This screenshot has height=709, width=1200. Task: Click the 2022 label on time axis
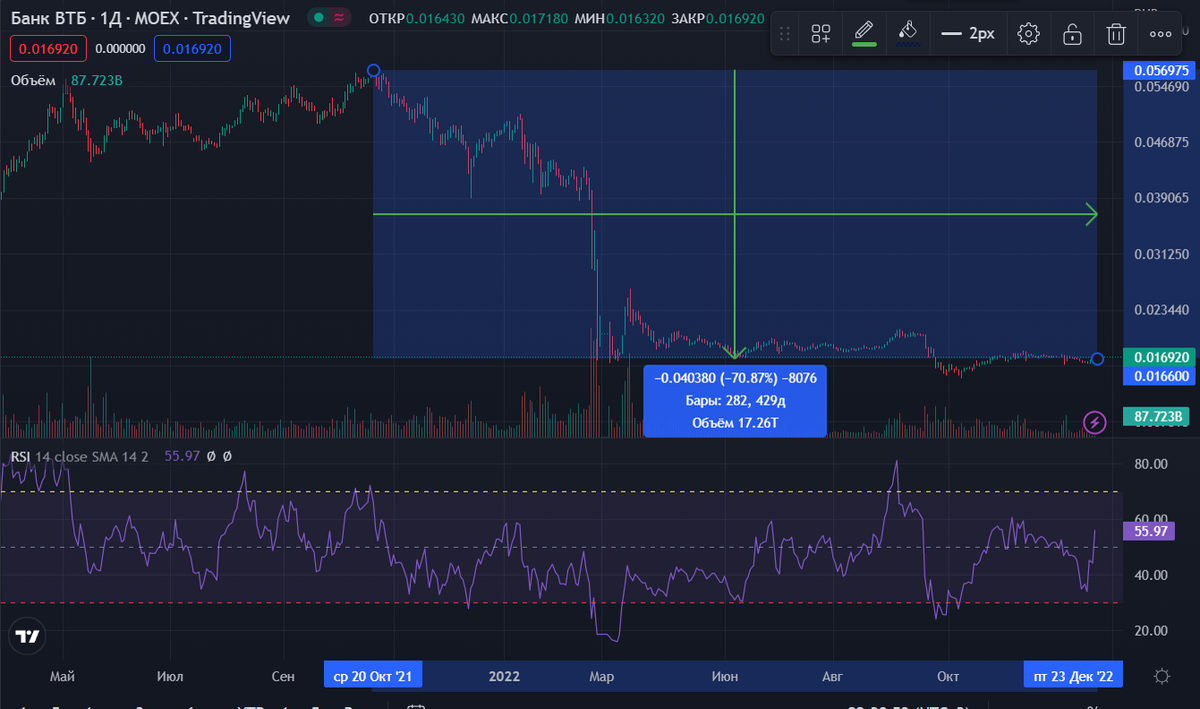point(505,677)
